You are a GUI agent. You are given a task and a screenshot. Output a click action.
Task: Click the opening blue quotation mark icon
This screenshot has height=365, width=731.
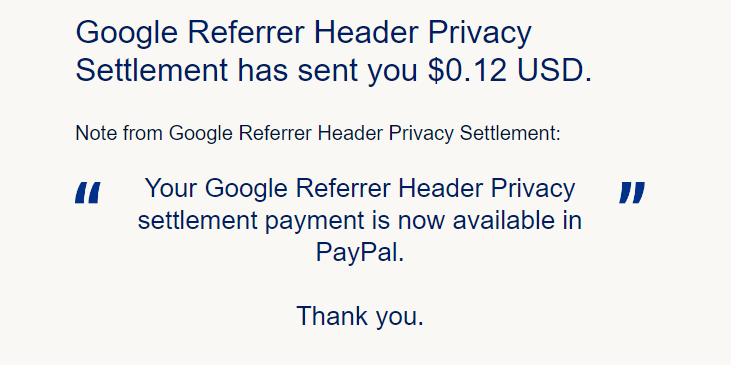point(88,193)
